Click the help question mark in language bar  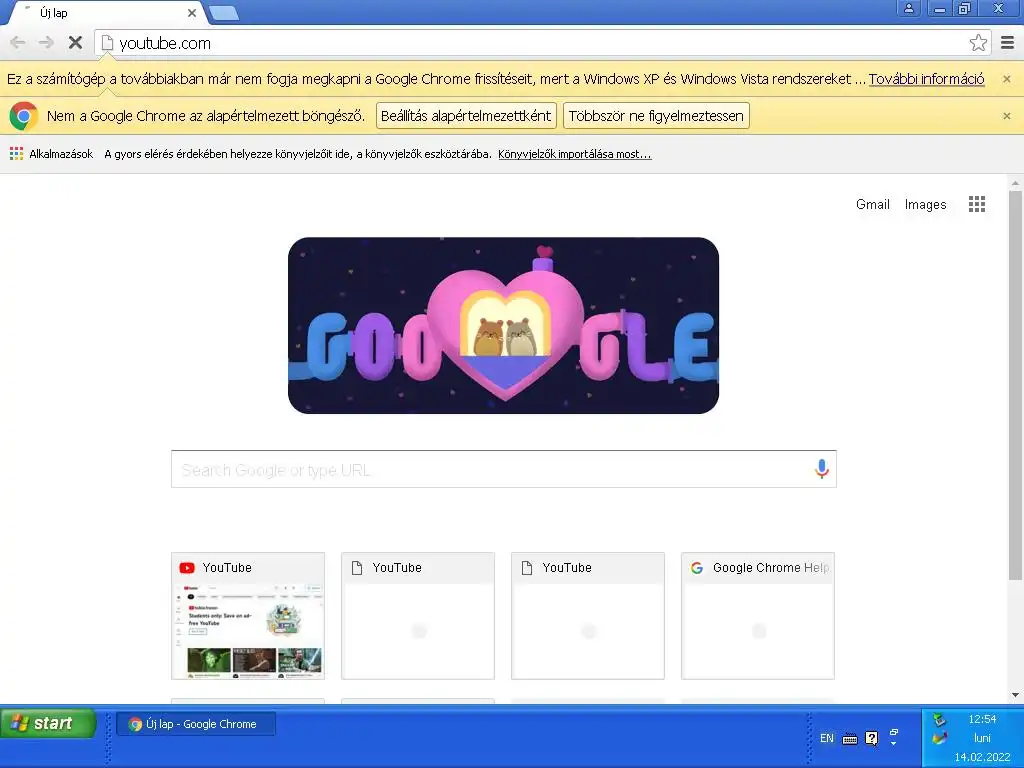[x=871, y=738]
